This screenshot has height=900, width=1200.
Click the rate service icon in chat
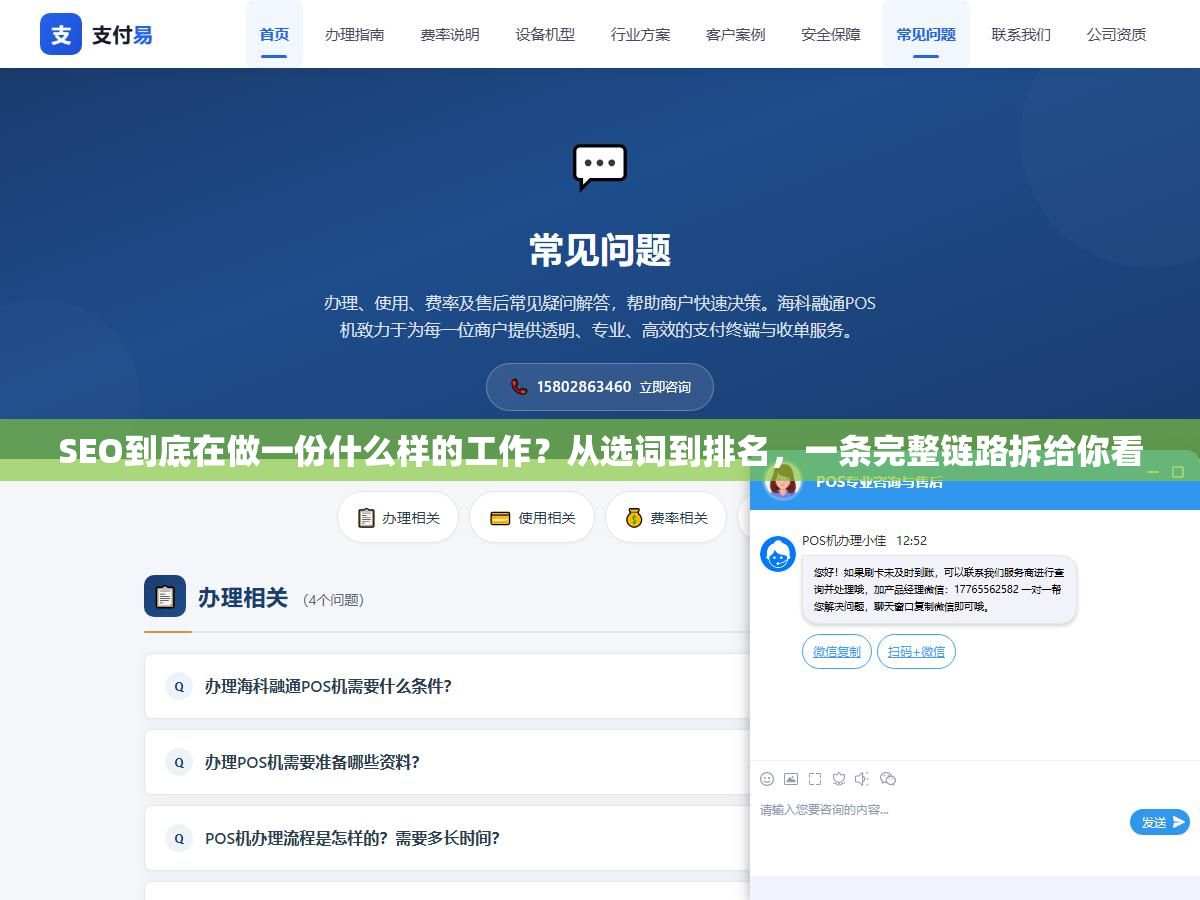(839, 779)
